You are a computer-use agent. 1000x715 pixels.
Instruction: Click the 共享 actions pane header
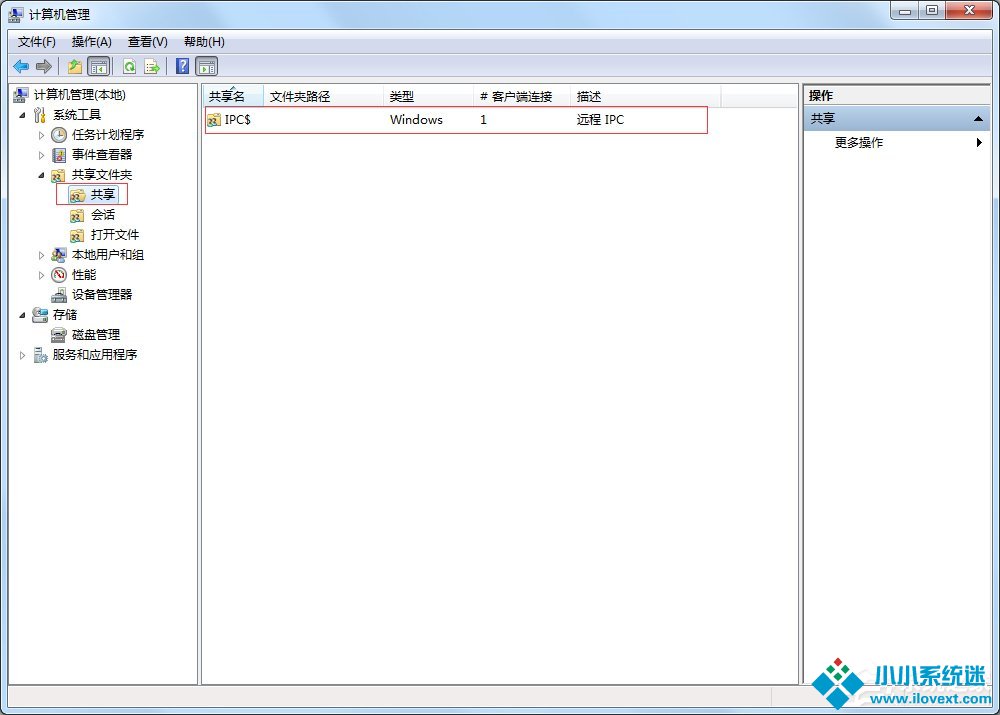click(x=897, y=119)
